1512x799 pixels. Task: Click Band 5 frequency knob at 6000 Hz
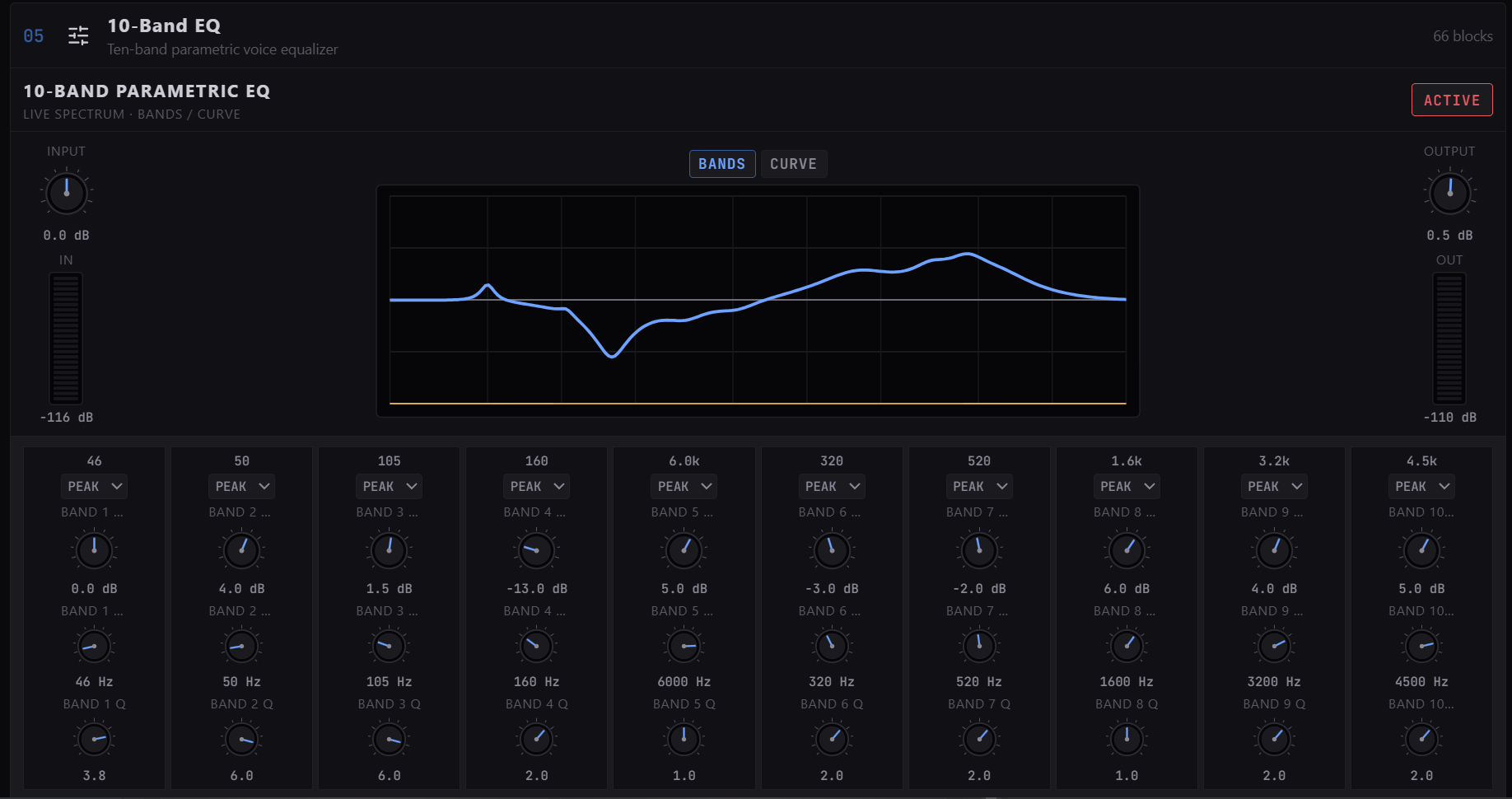click(684, 647)
